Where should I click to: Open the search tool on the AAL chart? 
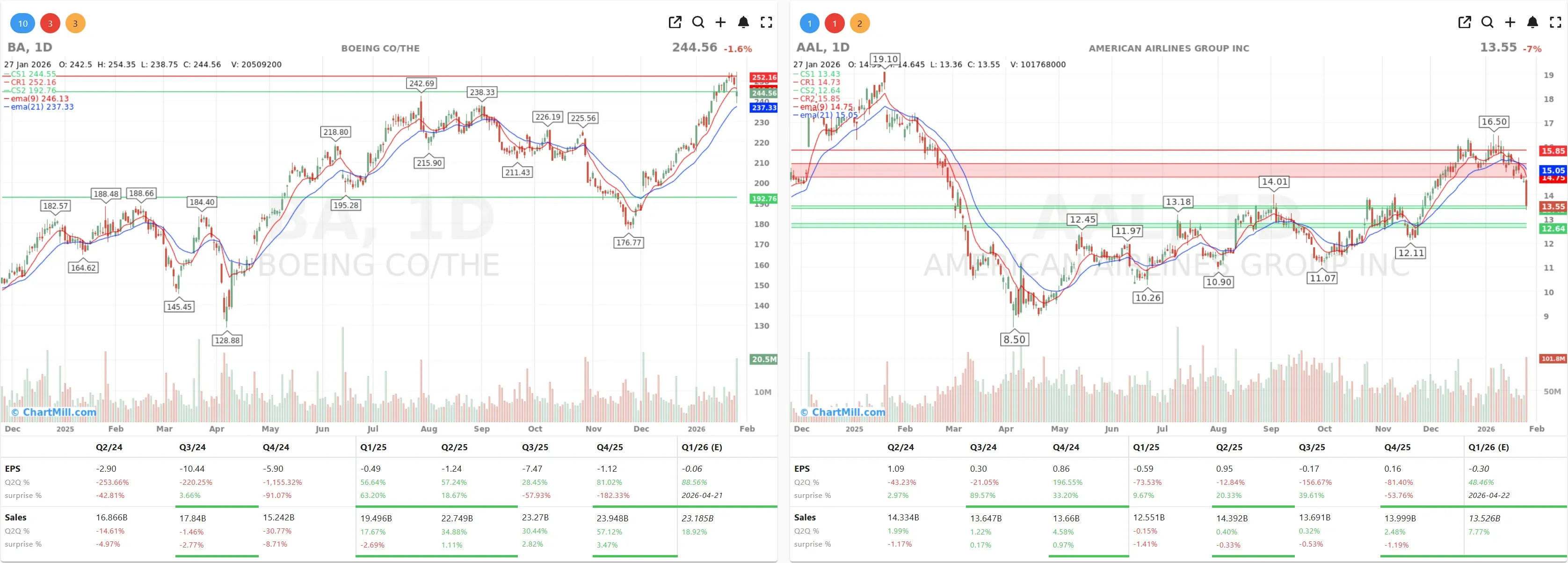click(1487, 22)
